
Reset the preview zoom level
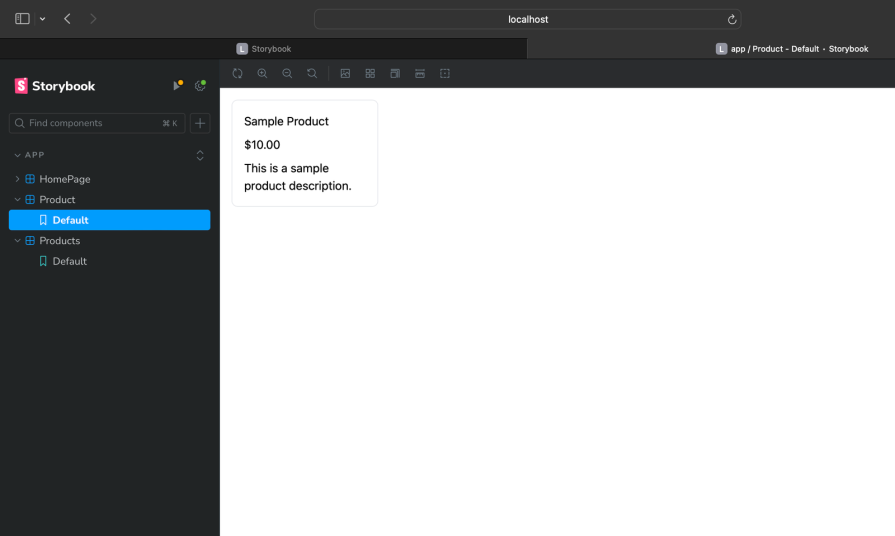[x=312, y=74]
